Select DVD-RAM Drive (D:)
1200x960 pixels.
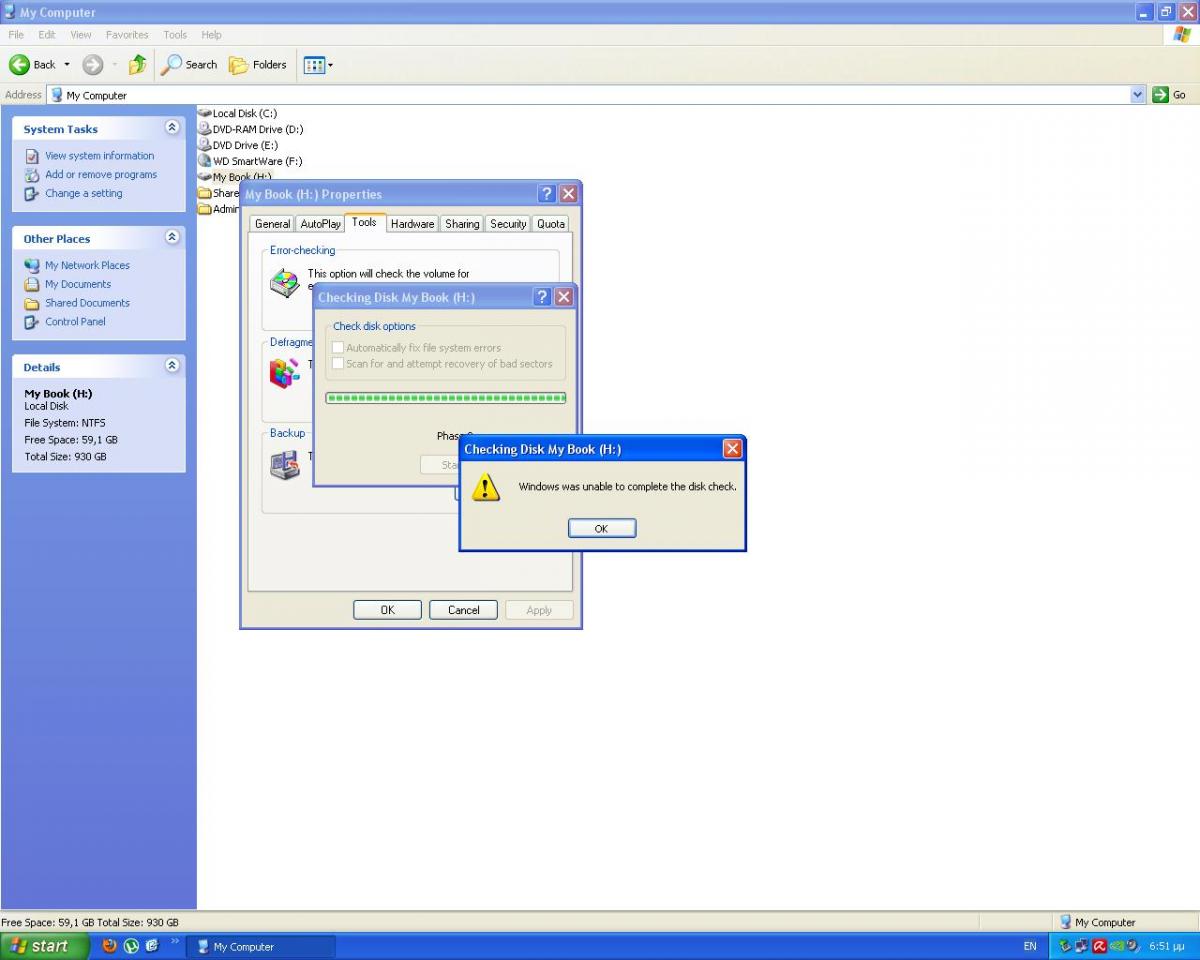[251, 129]
